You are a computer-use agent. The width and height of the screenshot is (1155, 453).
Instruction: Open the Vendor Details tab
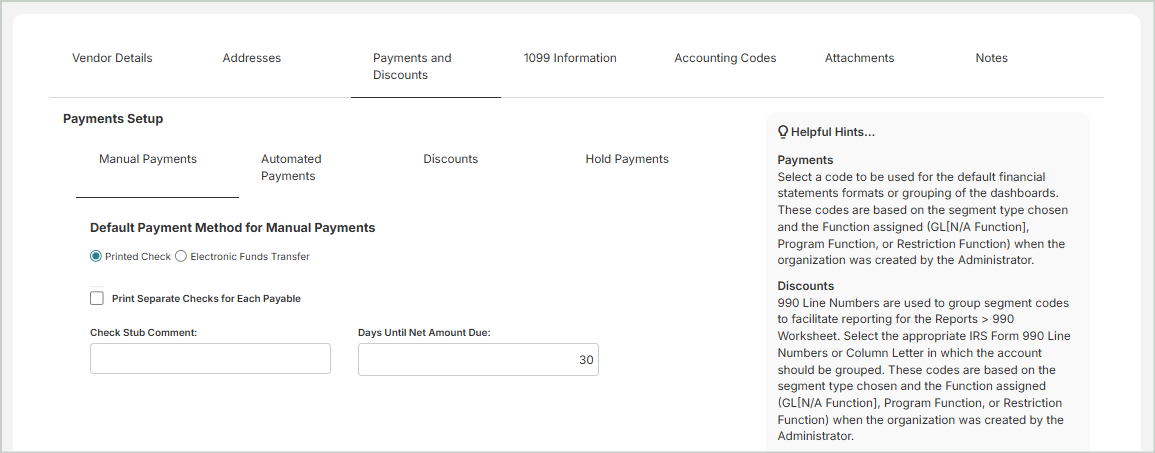(112, 58)
